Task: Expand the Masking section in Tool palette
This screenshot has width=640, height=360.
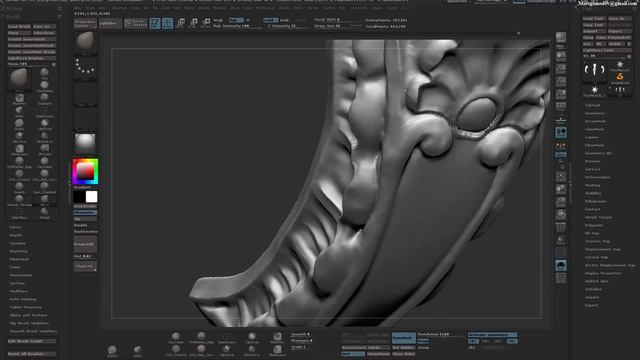Action: pos(593,185)
